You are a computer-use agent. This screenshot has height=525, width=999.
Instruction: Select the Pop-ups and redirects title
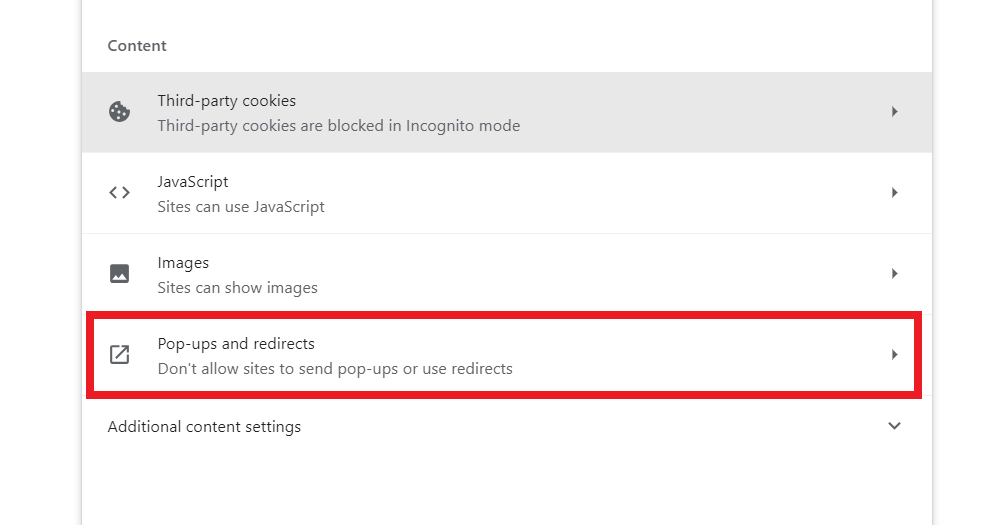point(236,344)
